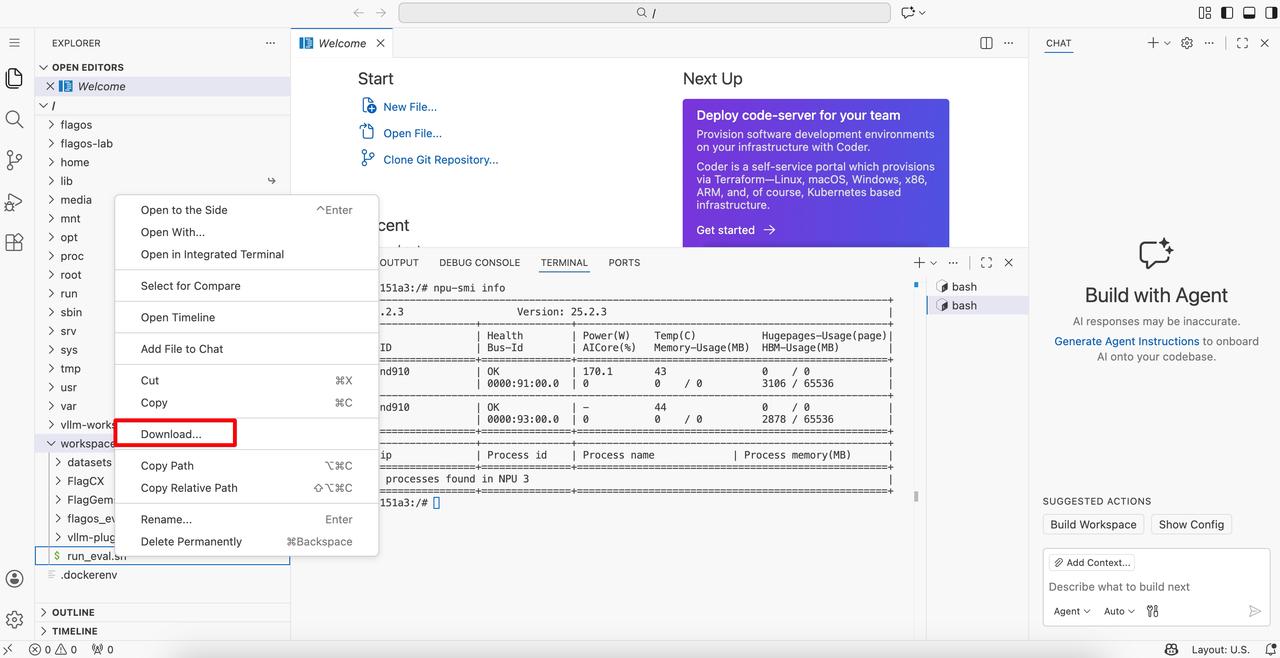Open the Run and Debug view
This screenshot has width=1280, height=658.
(14, 202)
